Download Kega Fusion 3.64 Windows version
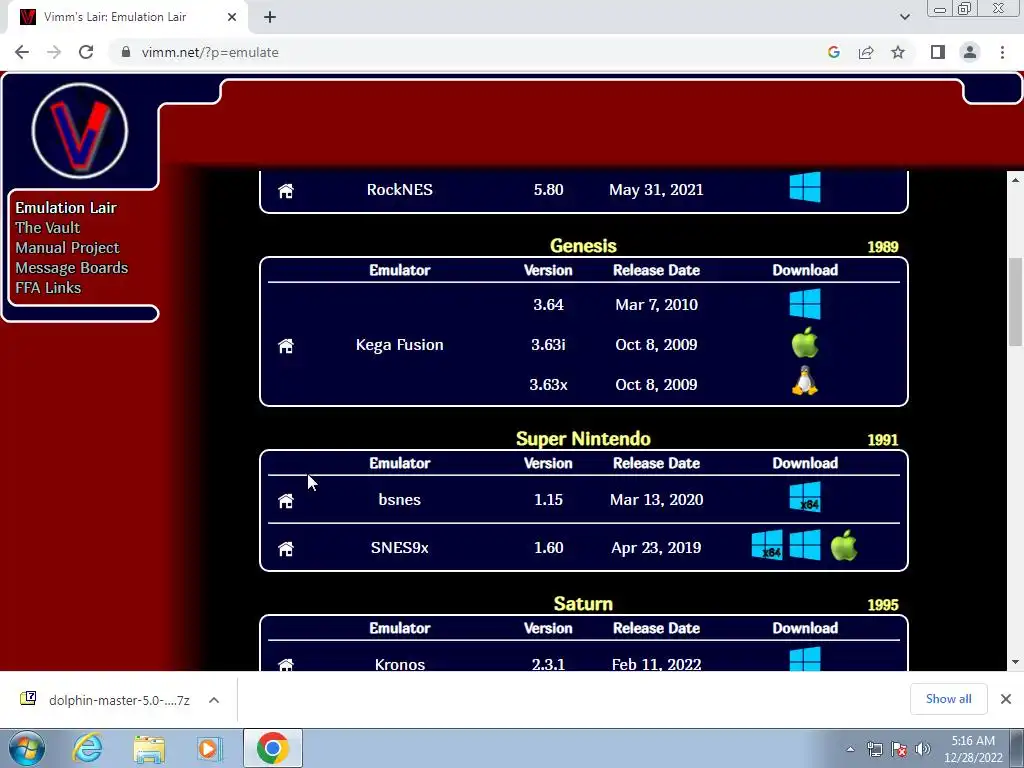 [805, 304]
